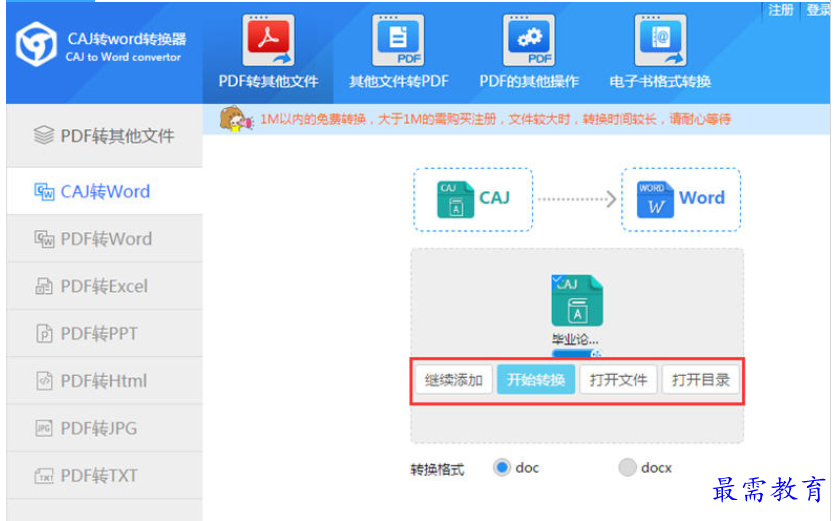This screenshot has height=521, width=834.
Task: Click the 注册 link
Action: tap(780, 10)
